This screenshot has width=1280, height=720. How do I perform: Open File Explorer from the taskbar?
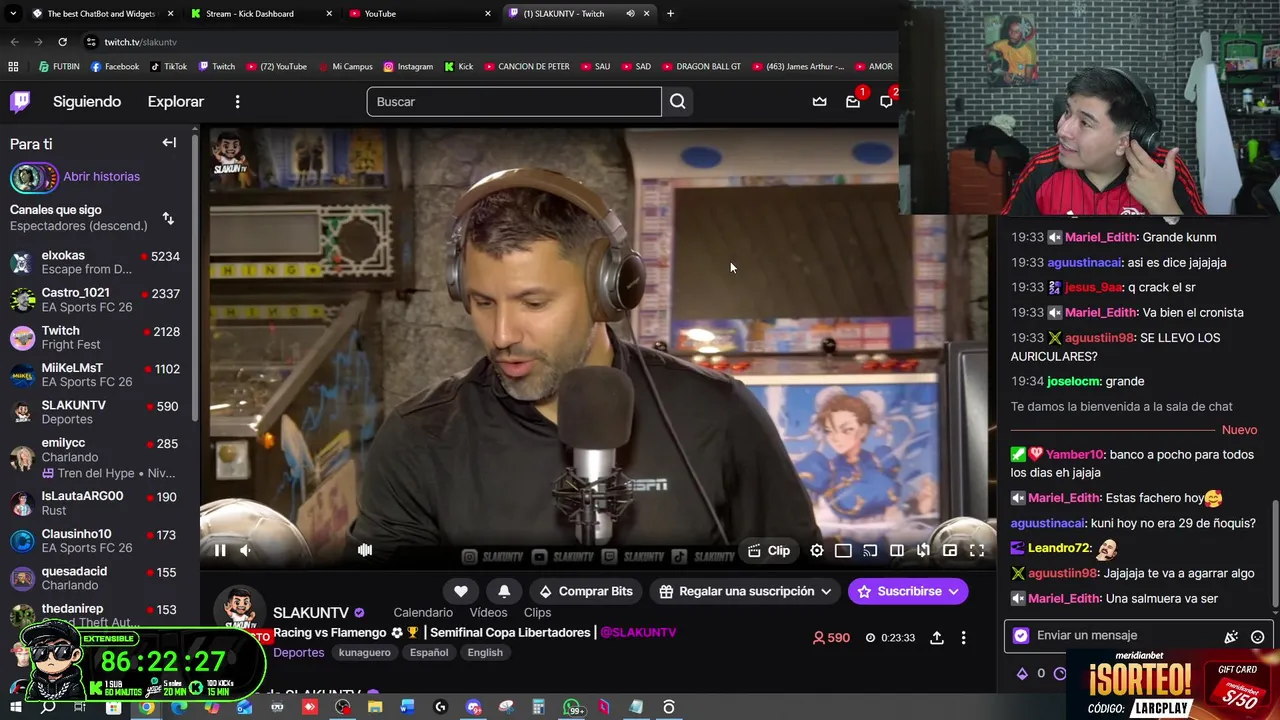tap(375, 707)
